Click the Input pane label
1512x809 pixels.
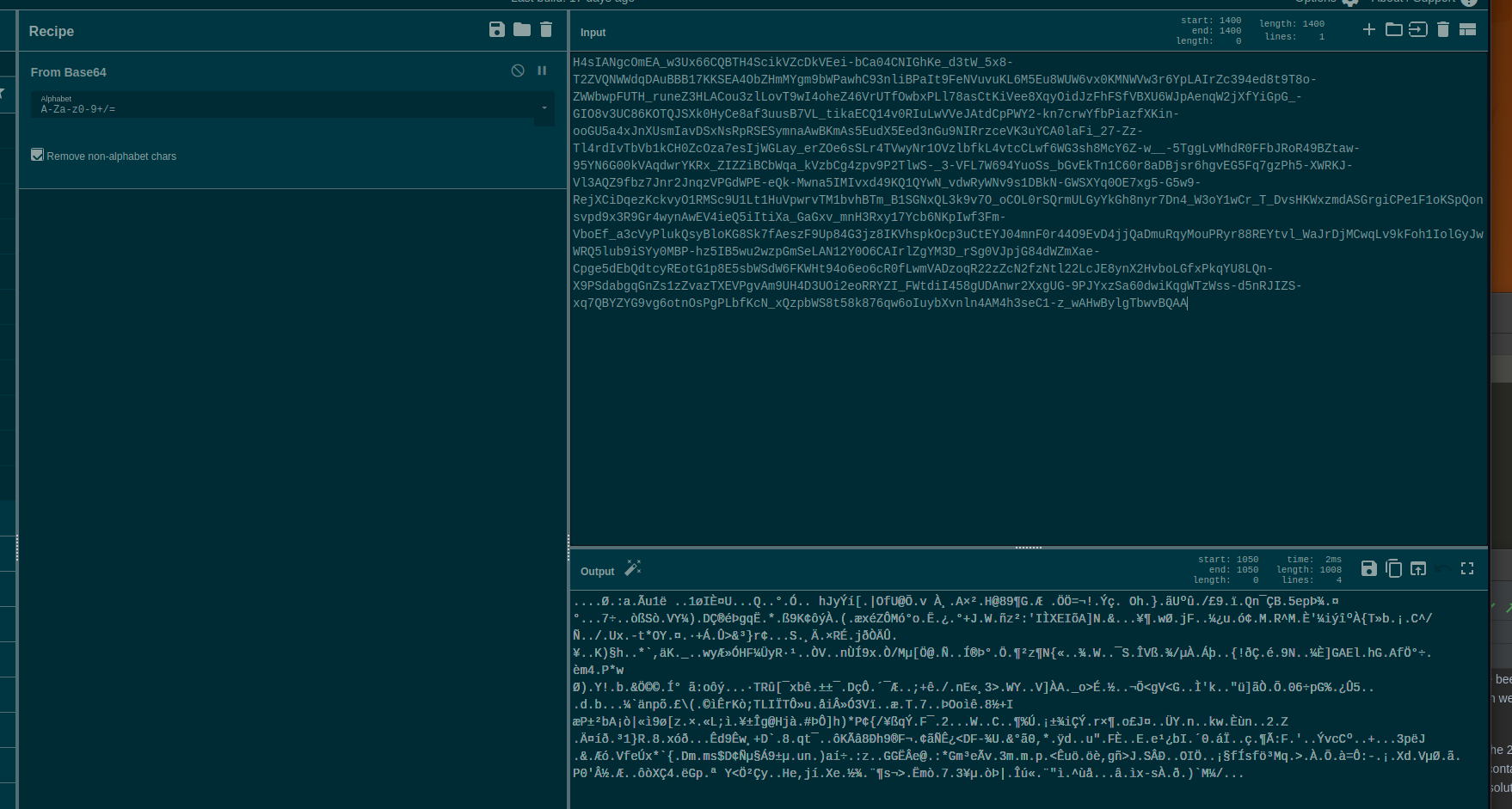tap(593, 33)
